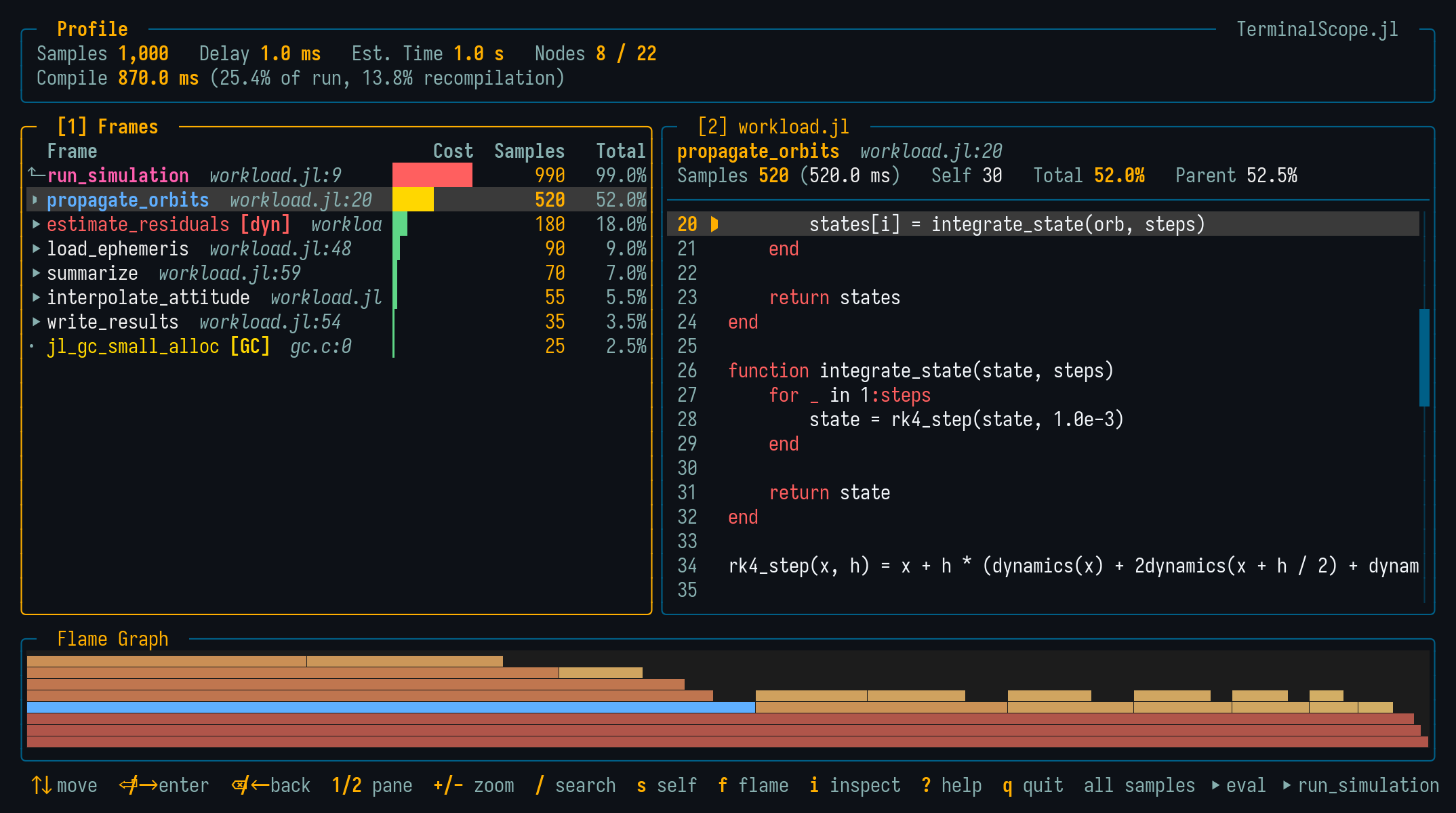Focus the [2] workload.jl pane title
This screenshot has width=1456, height=813.
pos(773,127)
